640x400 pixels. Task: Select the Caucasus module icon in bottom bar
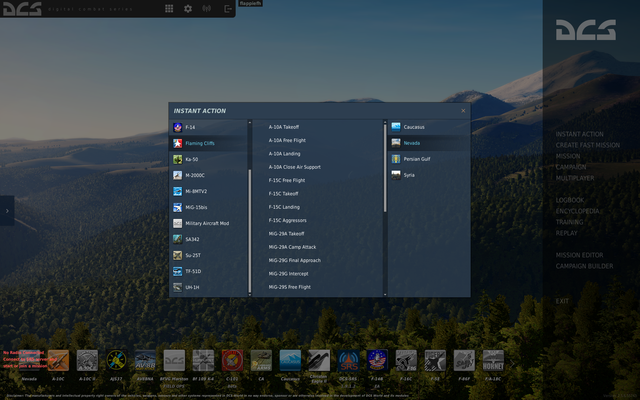pos(290,360)
